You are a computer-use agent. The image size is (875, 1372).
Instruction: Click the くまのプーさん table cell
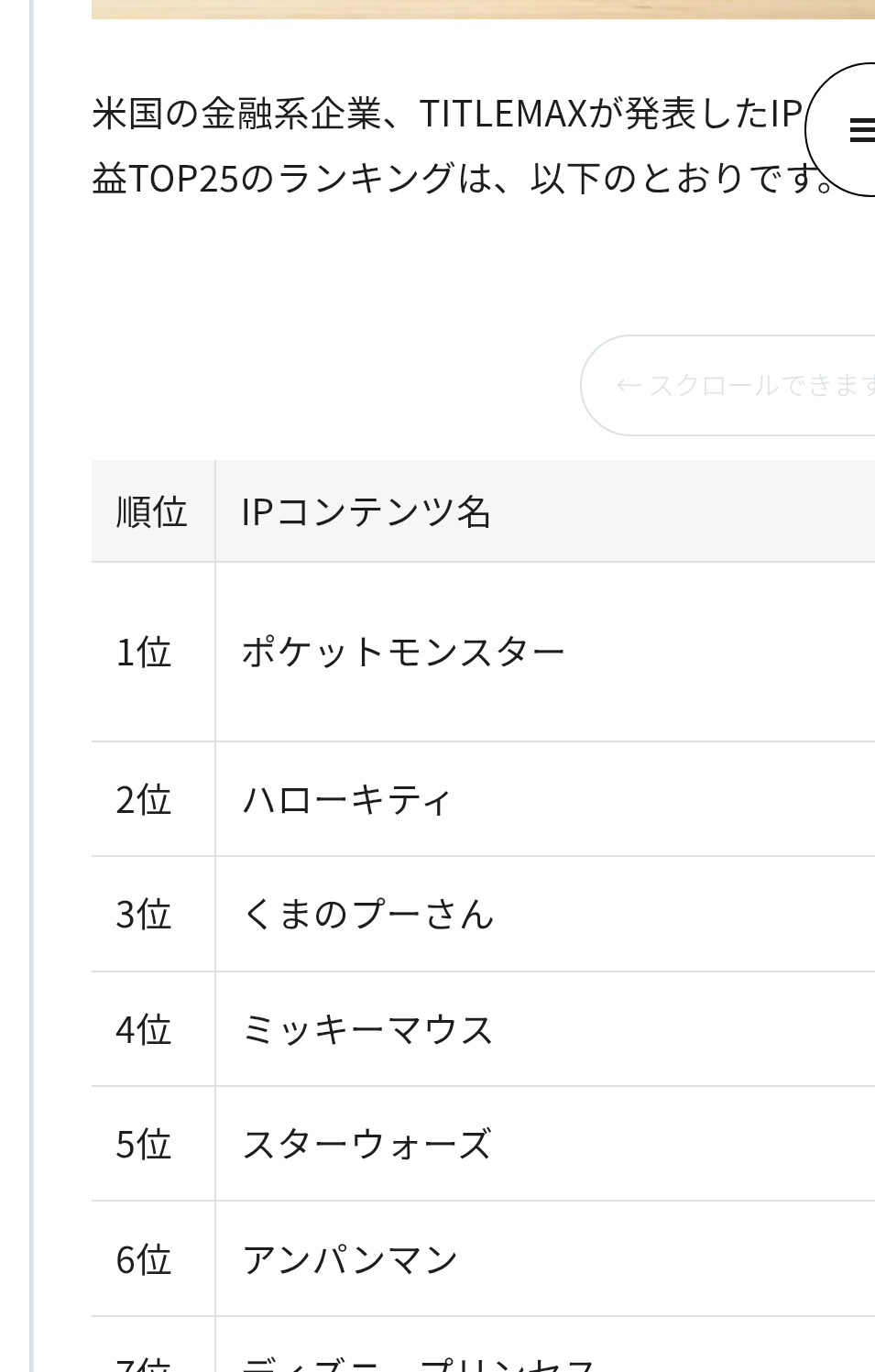[x=545, y=914]
